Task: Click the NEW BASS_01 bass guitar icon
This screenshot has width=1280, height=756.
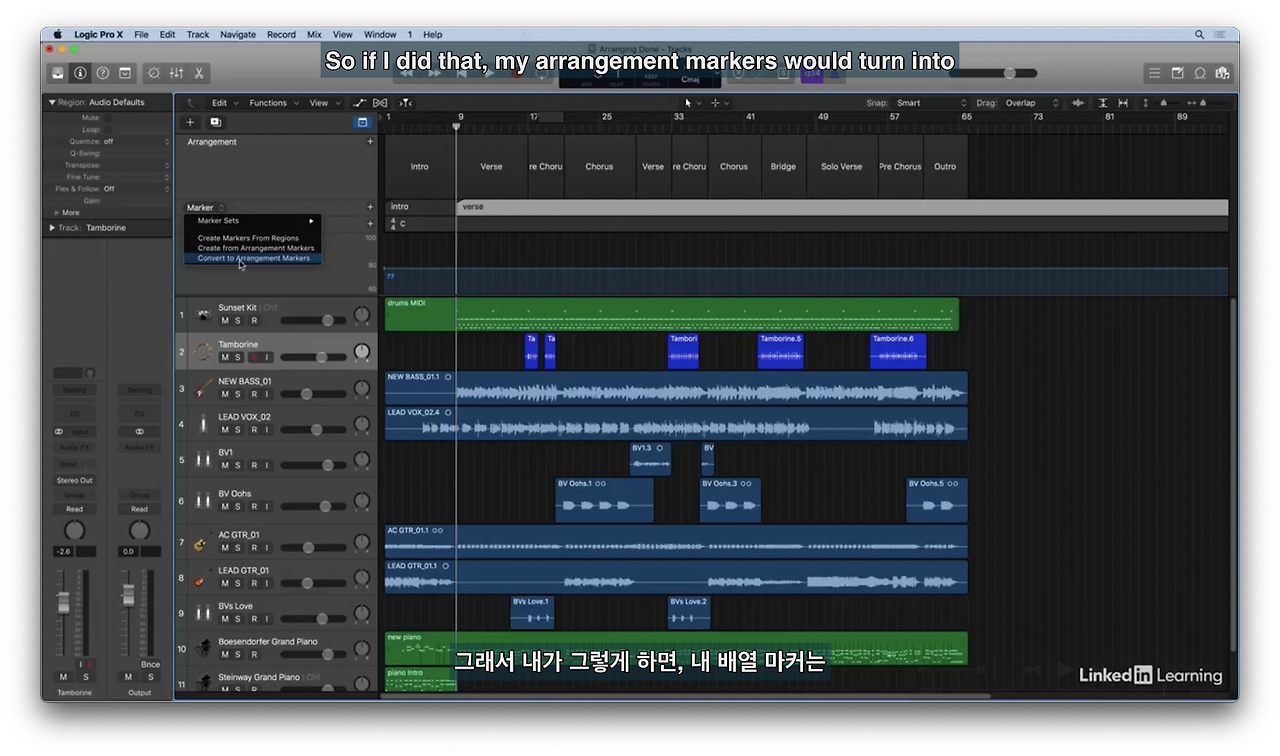Action: 204,388
